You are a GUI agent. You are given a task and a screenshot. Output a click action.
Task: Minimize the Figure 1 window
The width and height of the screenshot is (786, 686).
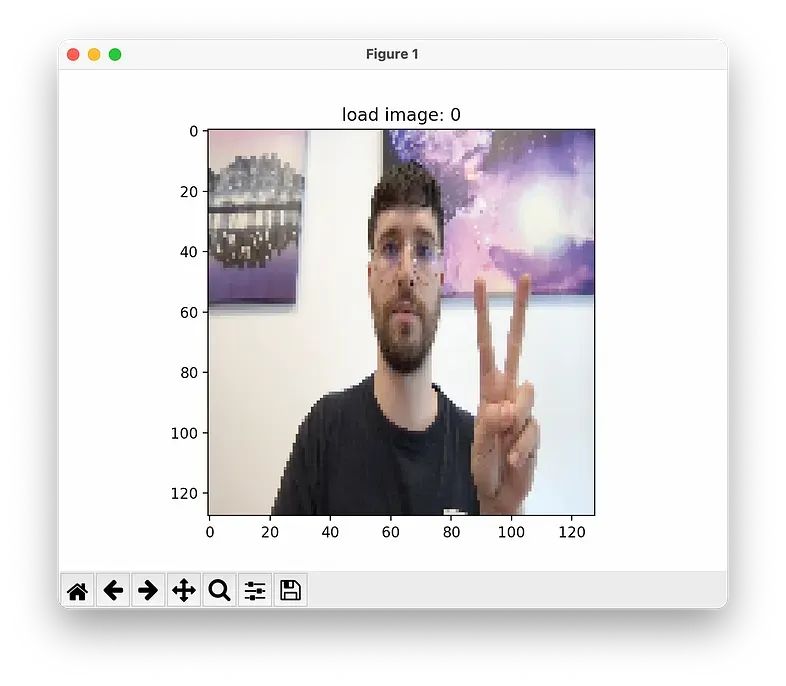click(94, 54)
